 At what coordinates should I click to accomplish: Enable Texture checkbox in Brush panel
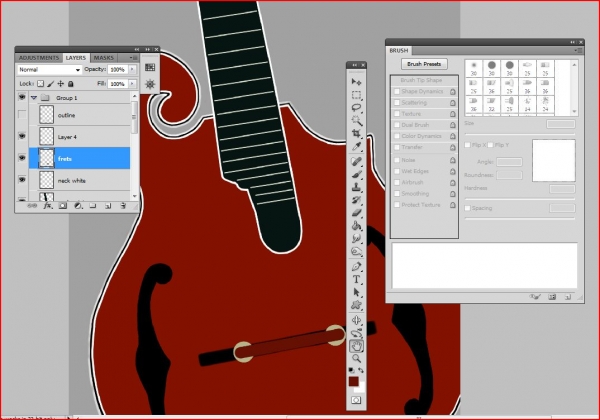click(x=397, y=114)
